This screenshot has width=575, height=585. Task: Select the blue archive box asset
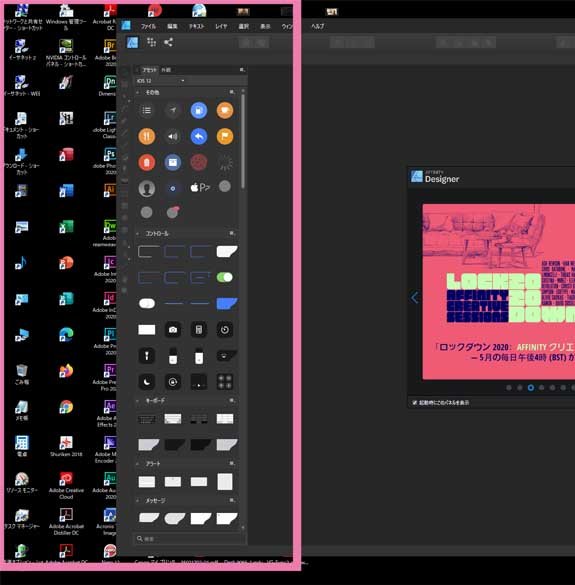(173, 163)
